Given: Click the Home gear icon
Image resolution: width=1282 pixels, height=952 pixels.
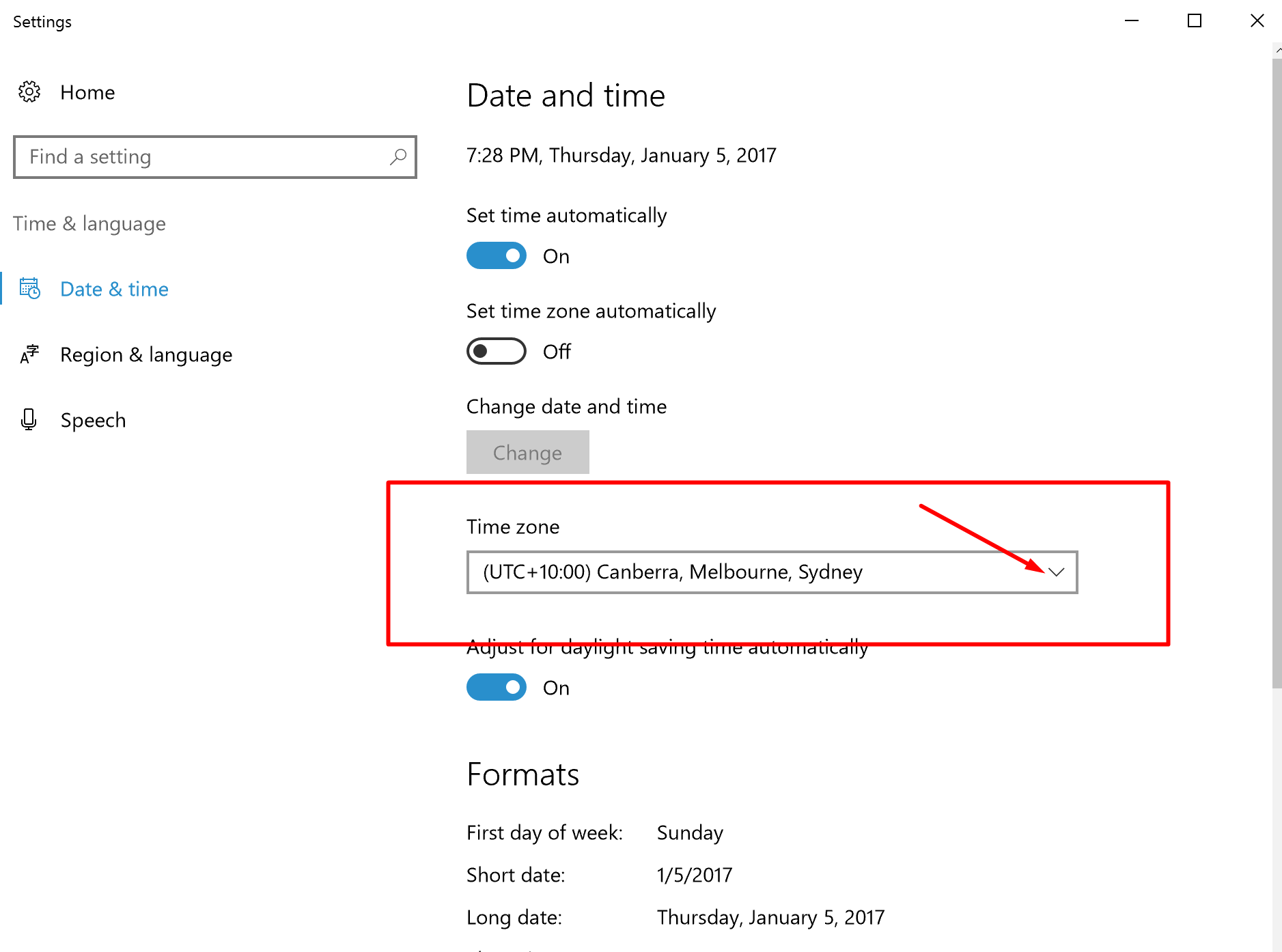Looking at the screenshot, I should 29,92.
